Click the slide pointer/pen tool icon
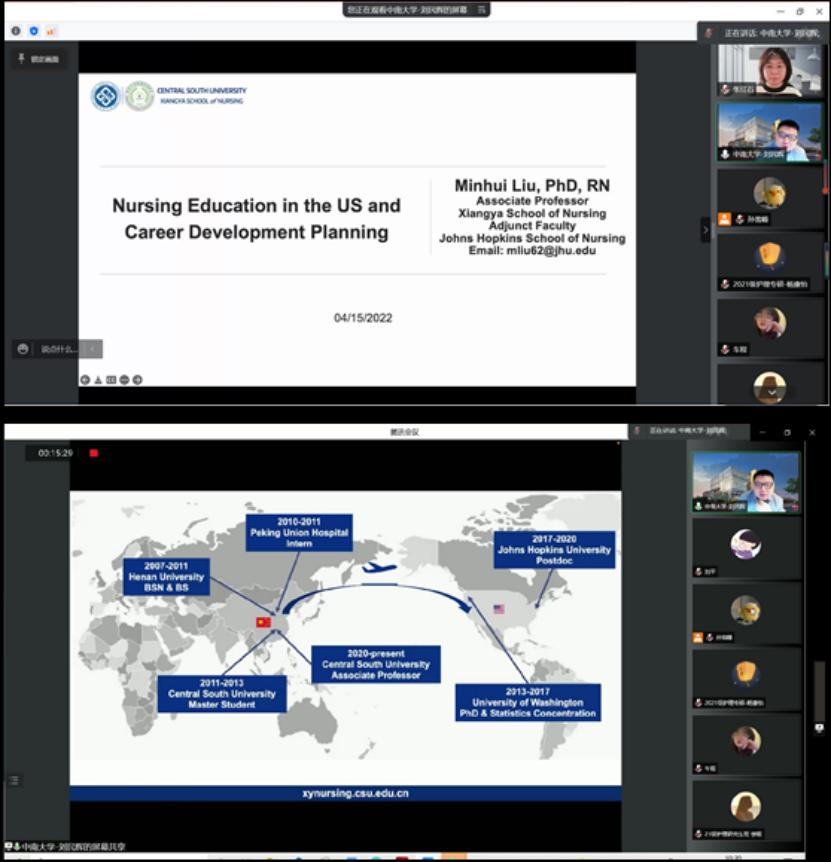The height and width of the screenshot is (862, 831). click(98, 380)
